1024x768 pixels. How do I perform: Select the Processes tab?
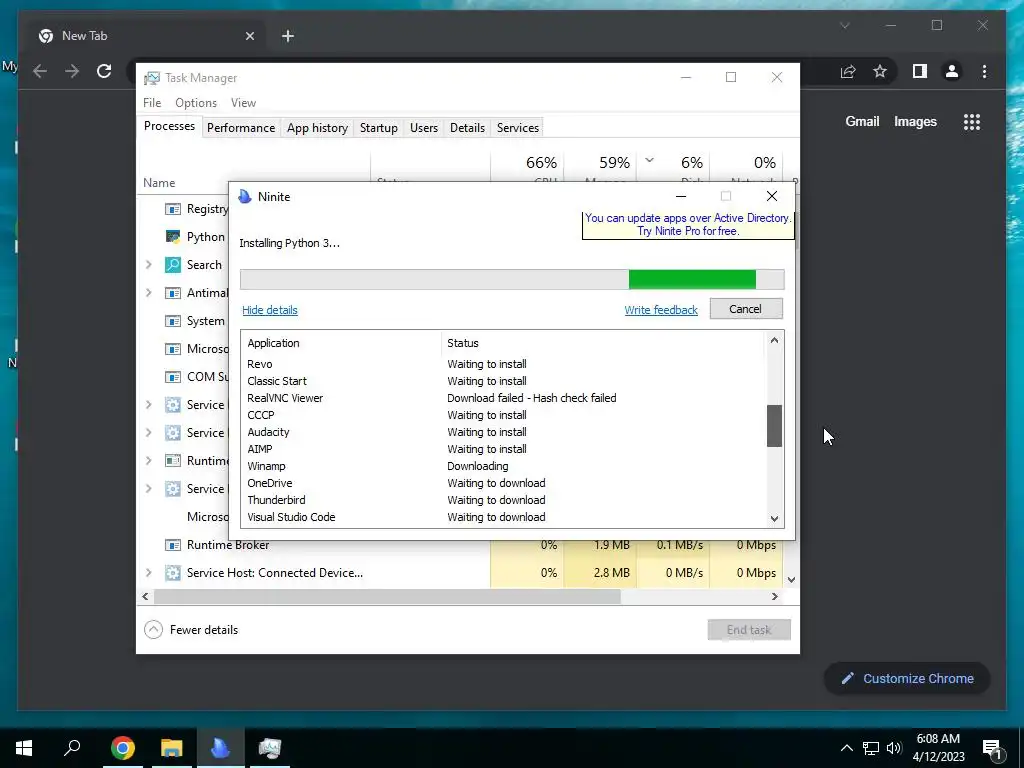pos(169,126)
